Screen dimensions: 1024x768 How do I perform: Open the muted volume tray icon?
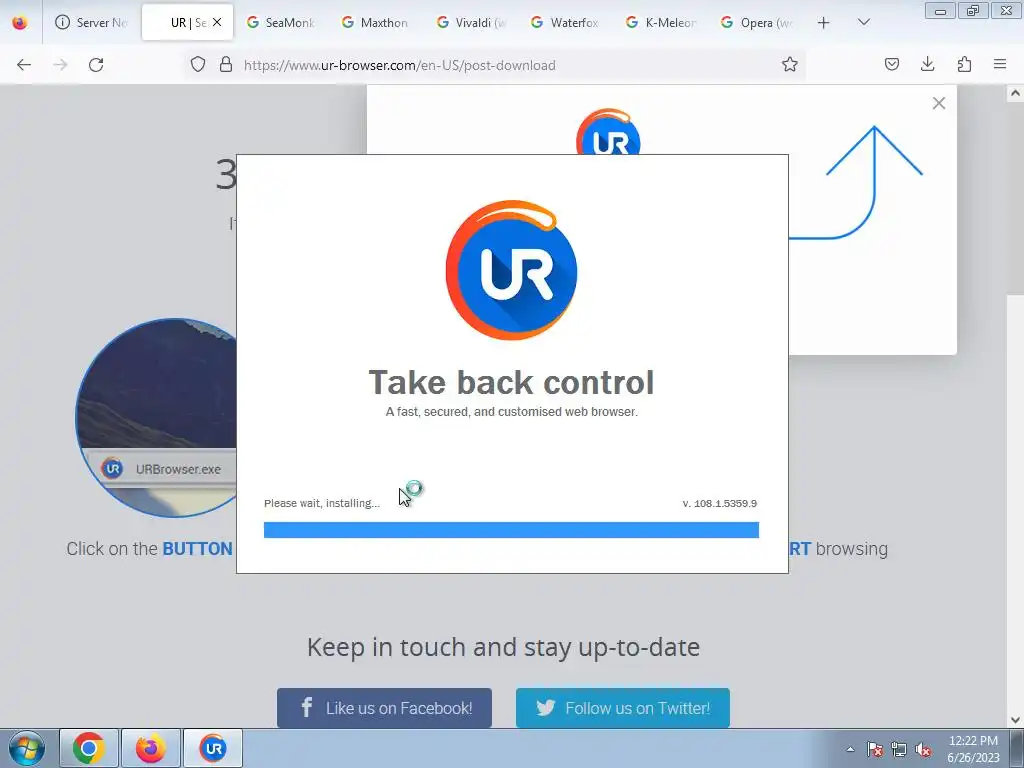pos(923,749)
